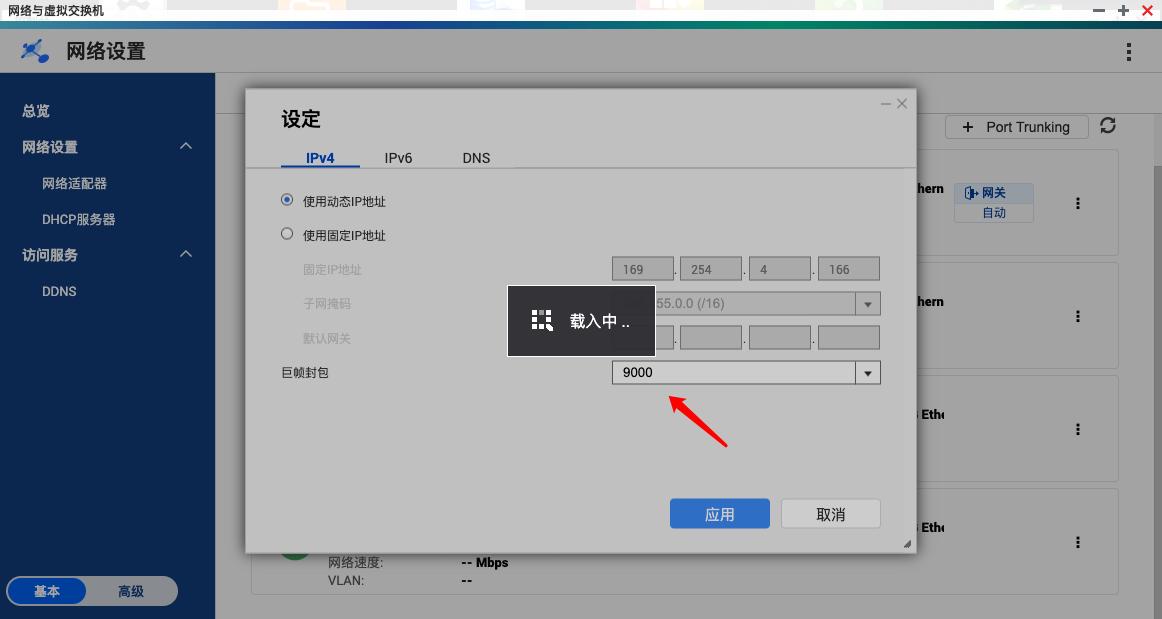Switch to 高级 advanced mode toggle
1162x619 pixels.
[131, 591]
